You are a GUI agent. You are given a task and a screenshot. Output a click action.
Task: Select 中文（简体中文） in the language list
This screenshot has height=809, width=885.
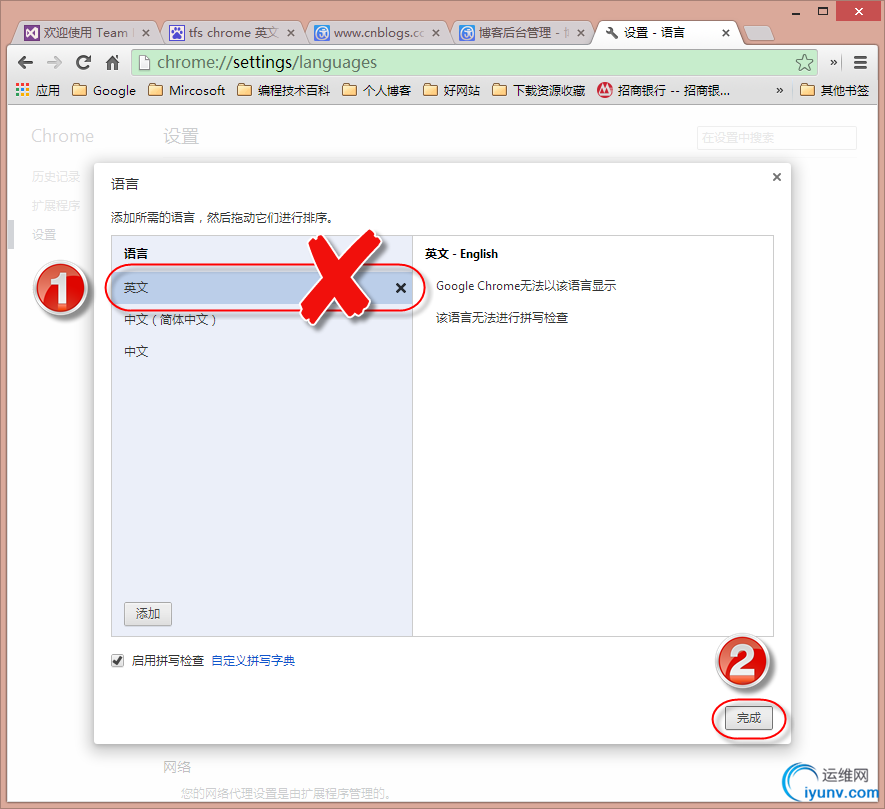pyautogui.click(x=262, y=320)
